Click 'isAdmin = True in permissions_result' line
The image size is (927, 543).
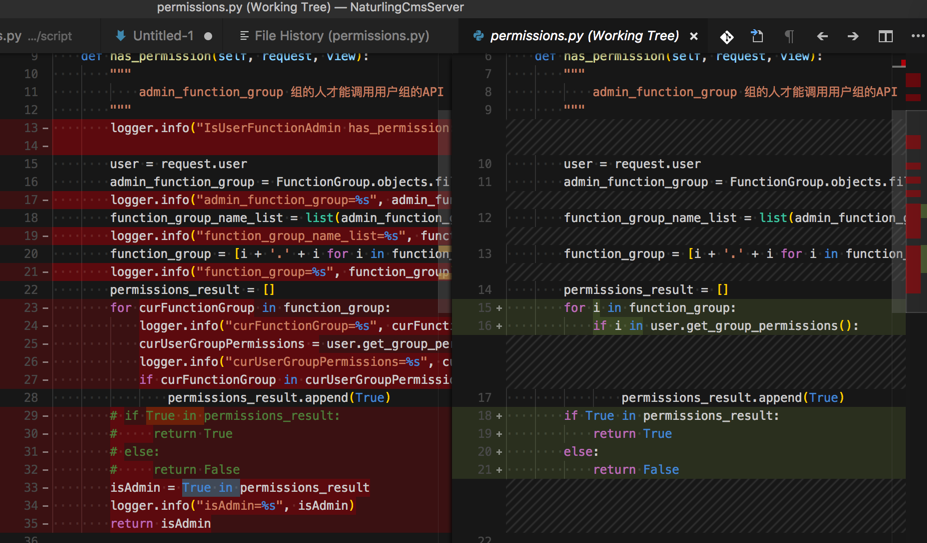point(239,487)
